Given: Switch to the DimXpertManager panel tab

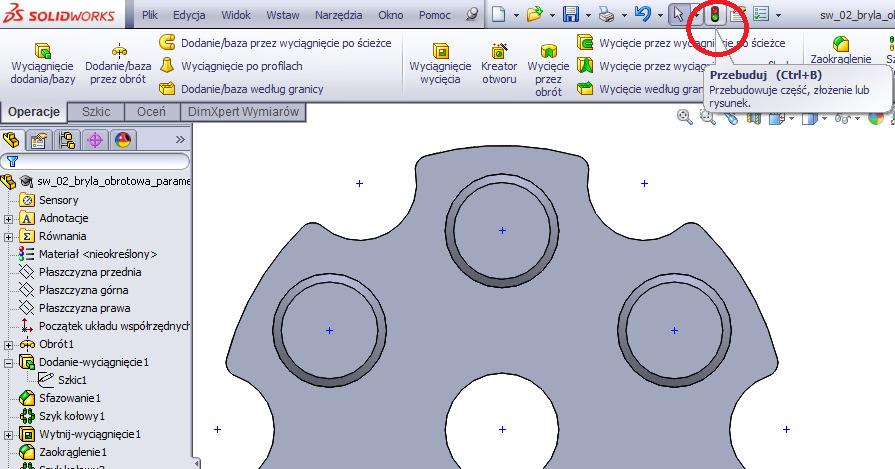Looking at the screenshot, I should [95, 140].
